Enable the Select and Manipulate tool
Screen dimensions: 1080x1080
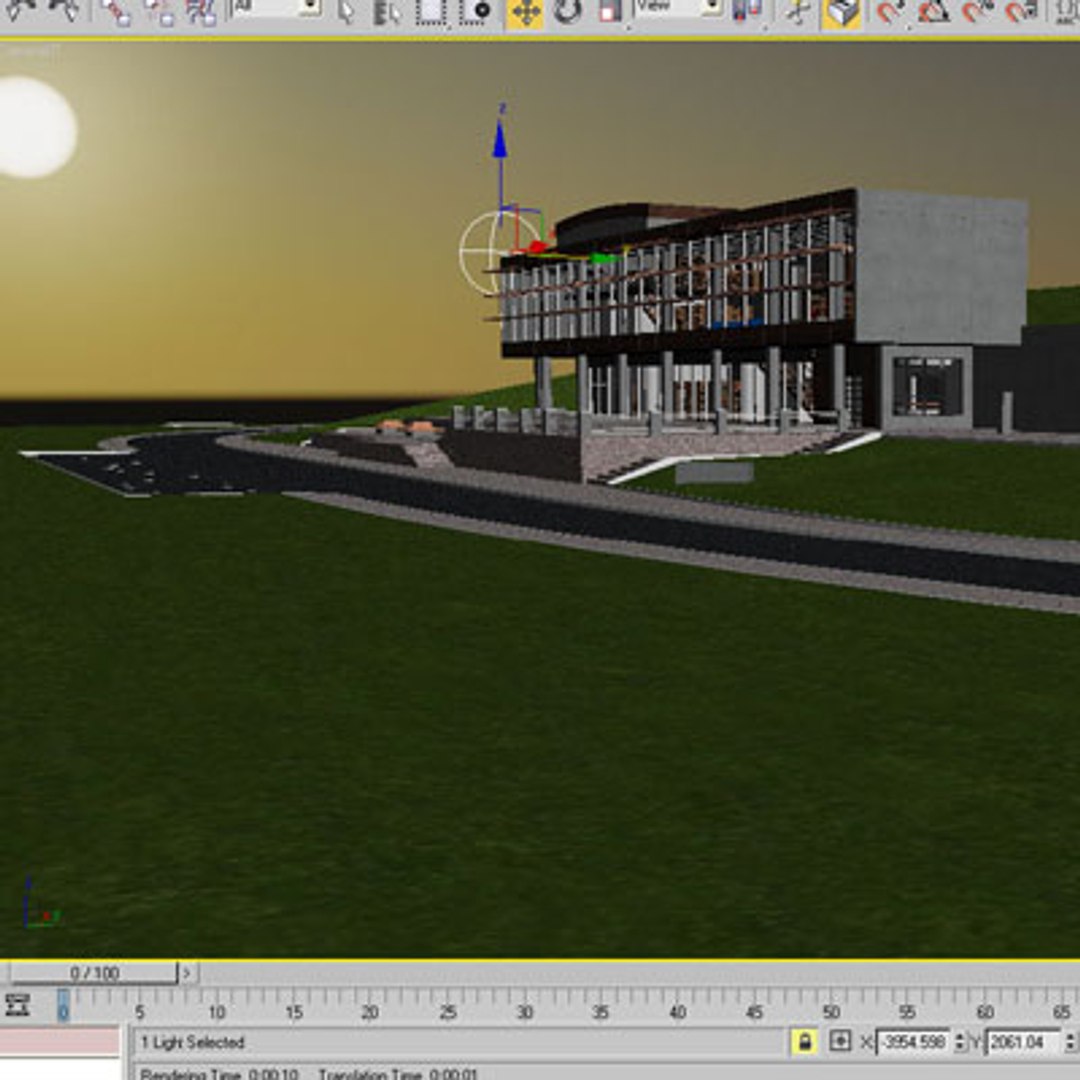pyautogui.click(x=798, y=12)
